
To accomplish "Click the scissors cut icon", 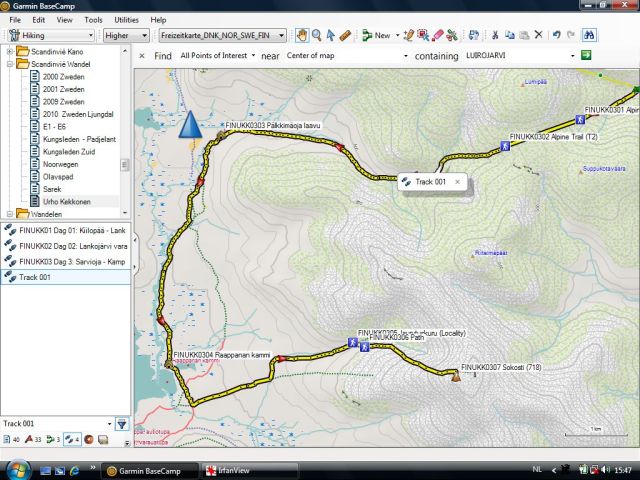I will tap(496, 35).
